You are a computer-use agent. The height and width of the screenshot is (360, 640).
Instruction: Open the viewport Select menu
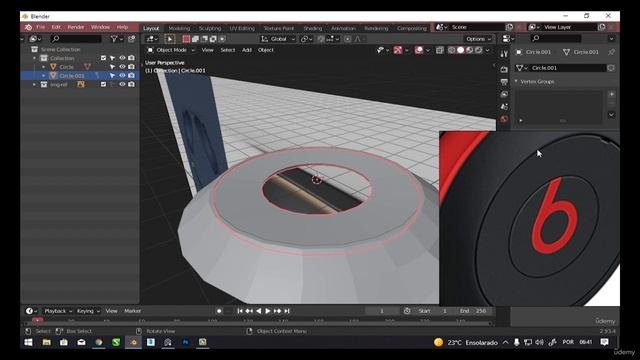click(227, 50)
